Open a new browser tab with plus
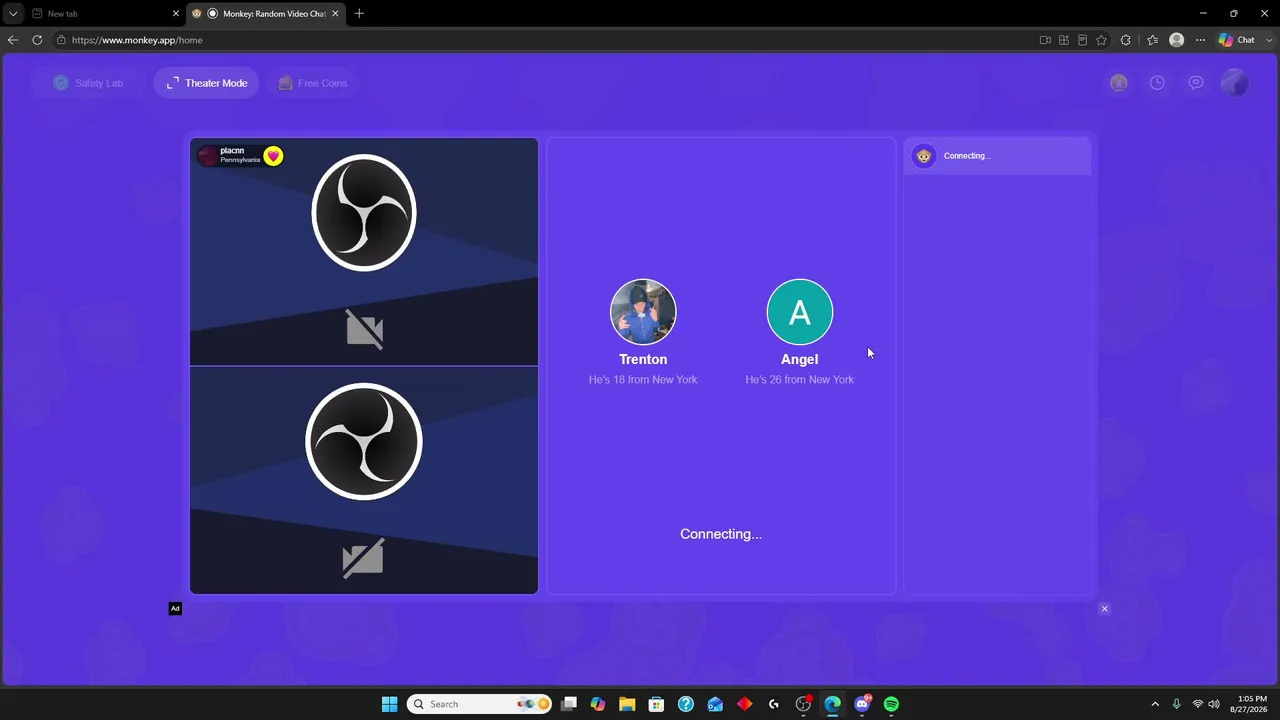1280x720 pixels. pyautogui.click(x=359, y=14)
